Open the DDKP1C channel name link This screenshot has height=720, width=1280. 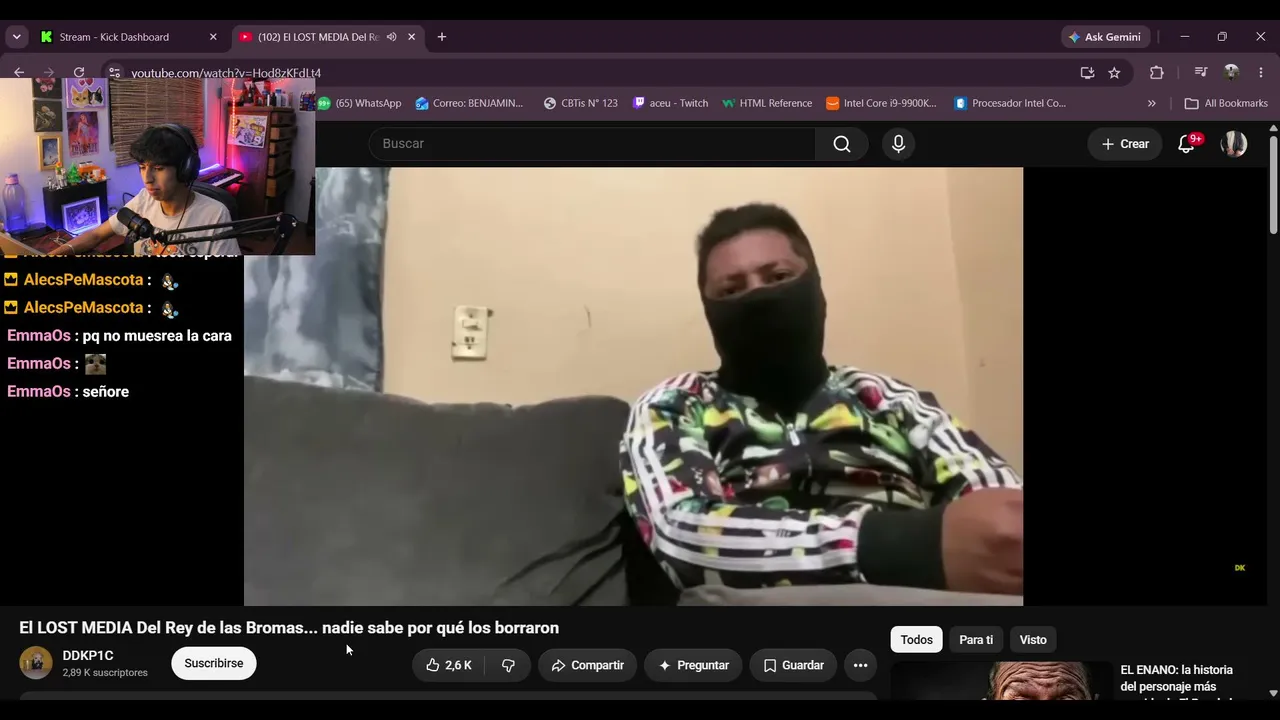88,656
